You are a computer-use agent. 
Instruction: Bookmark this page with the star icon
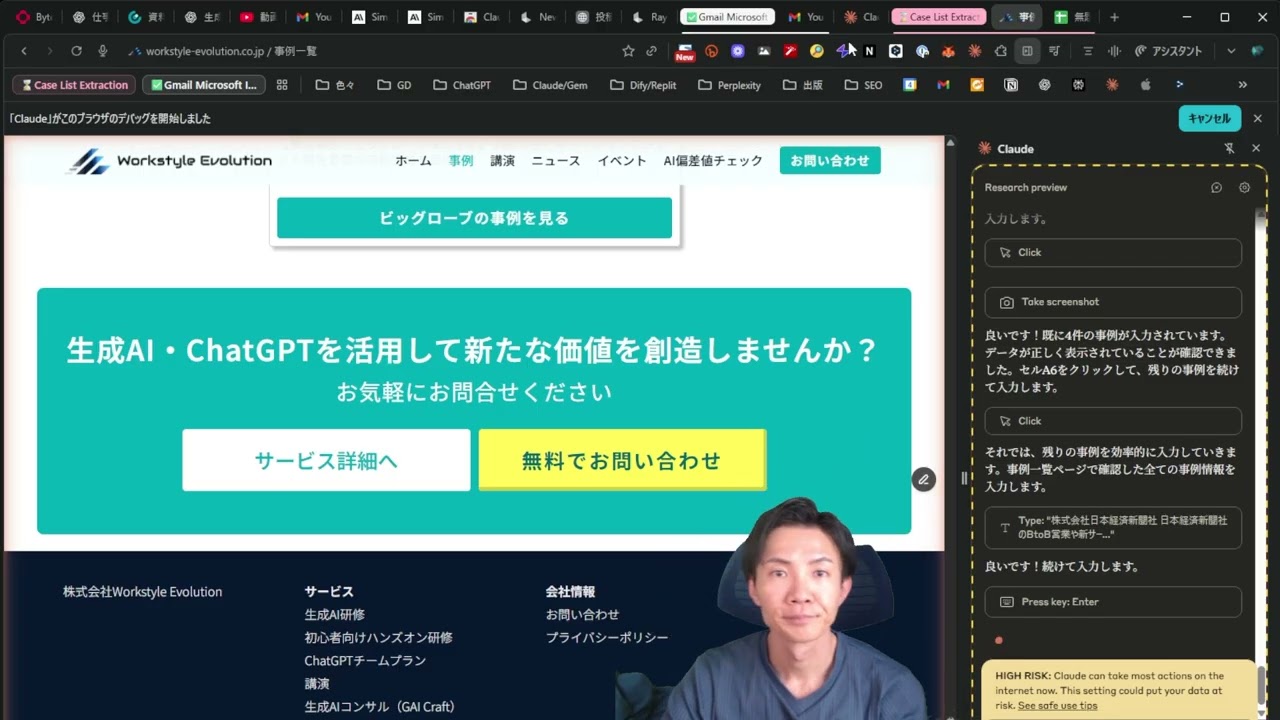click(628, 51)
